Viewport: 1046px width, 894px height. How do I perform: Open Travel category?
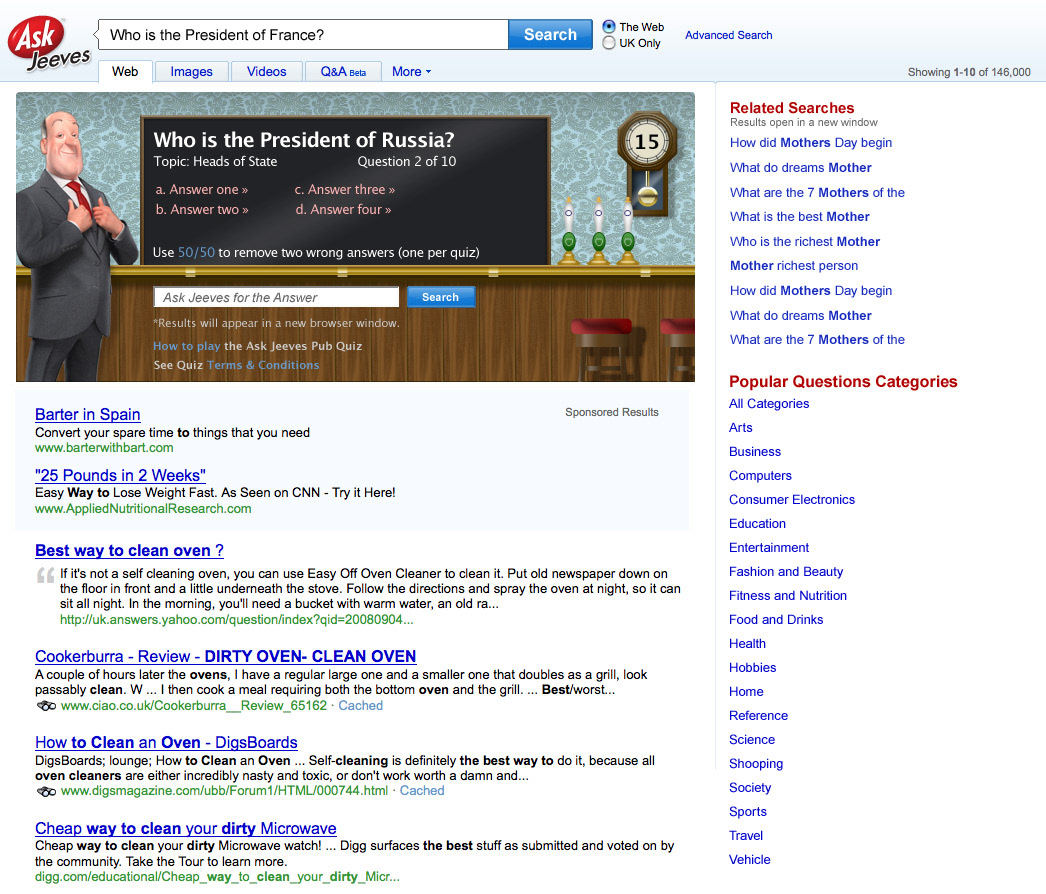pyautogui.click(x=745, y=836)
